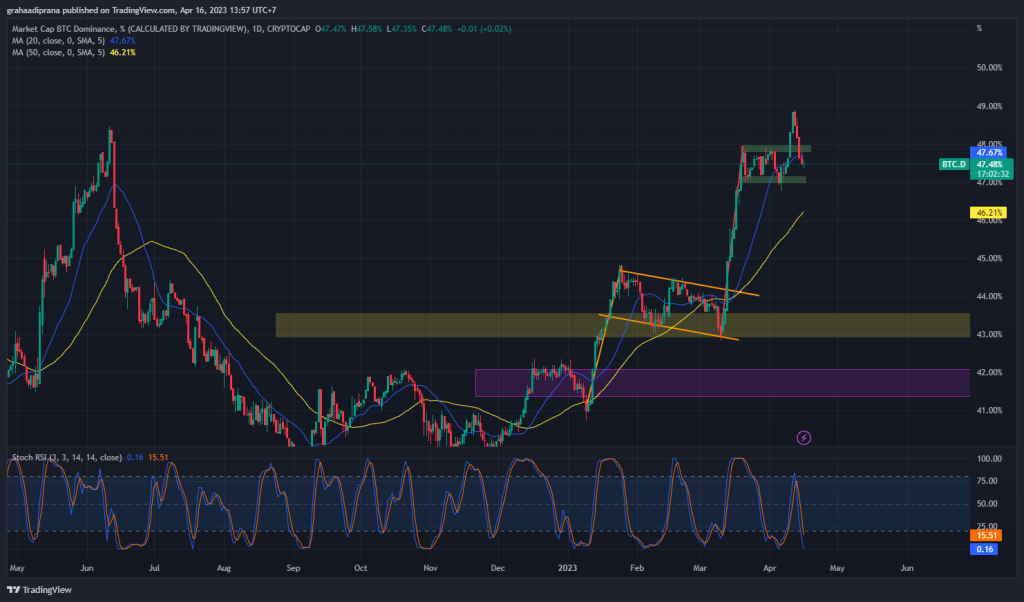
Task: Click the 49.00% price axis label
Action: click(989, 106)
